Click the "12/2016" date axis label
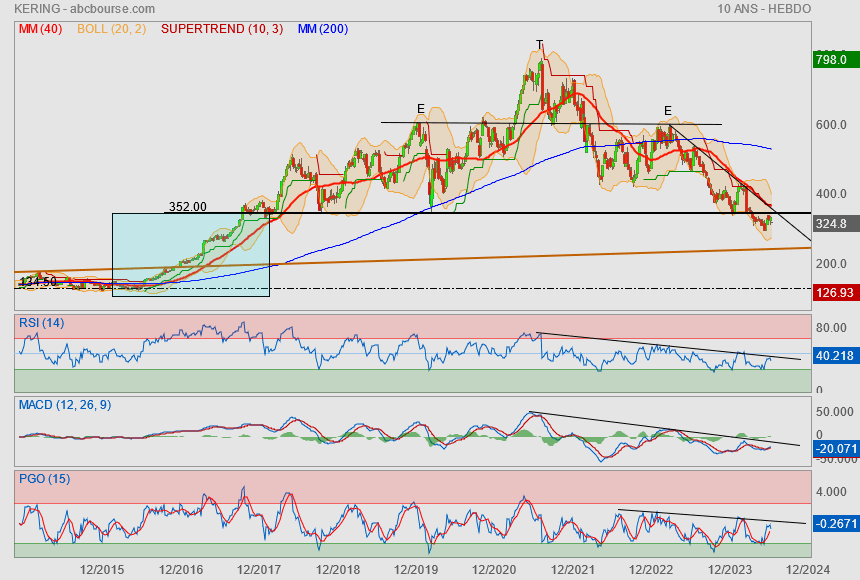 (180, 570)
